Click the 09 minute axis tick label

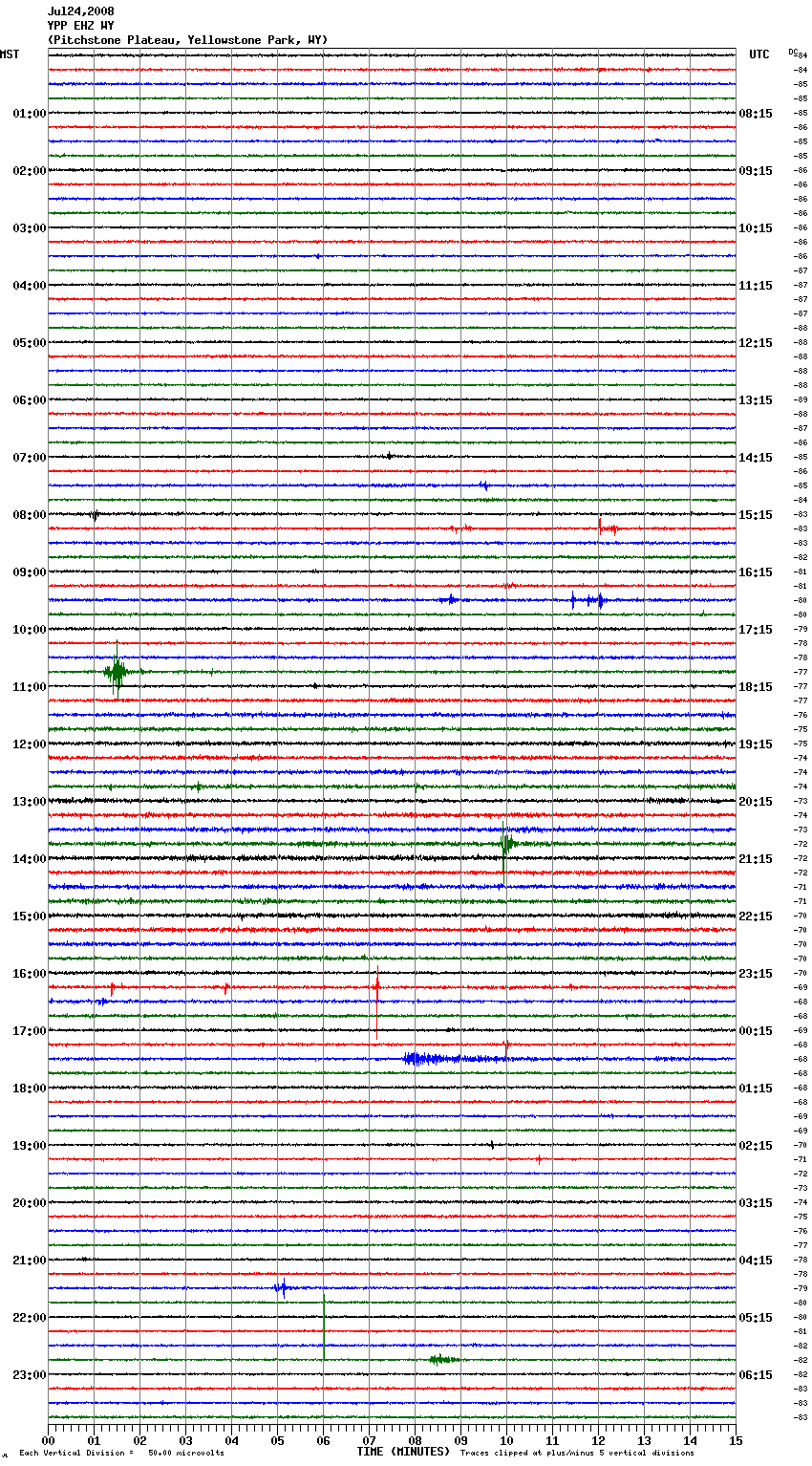coord(460,1441)
